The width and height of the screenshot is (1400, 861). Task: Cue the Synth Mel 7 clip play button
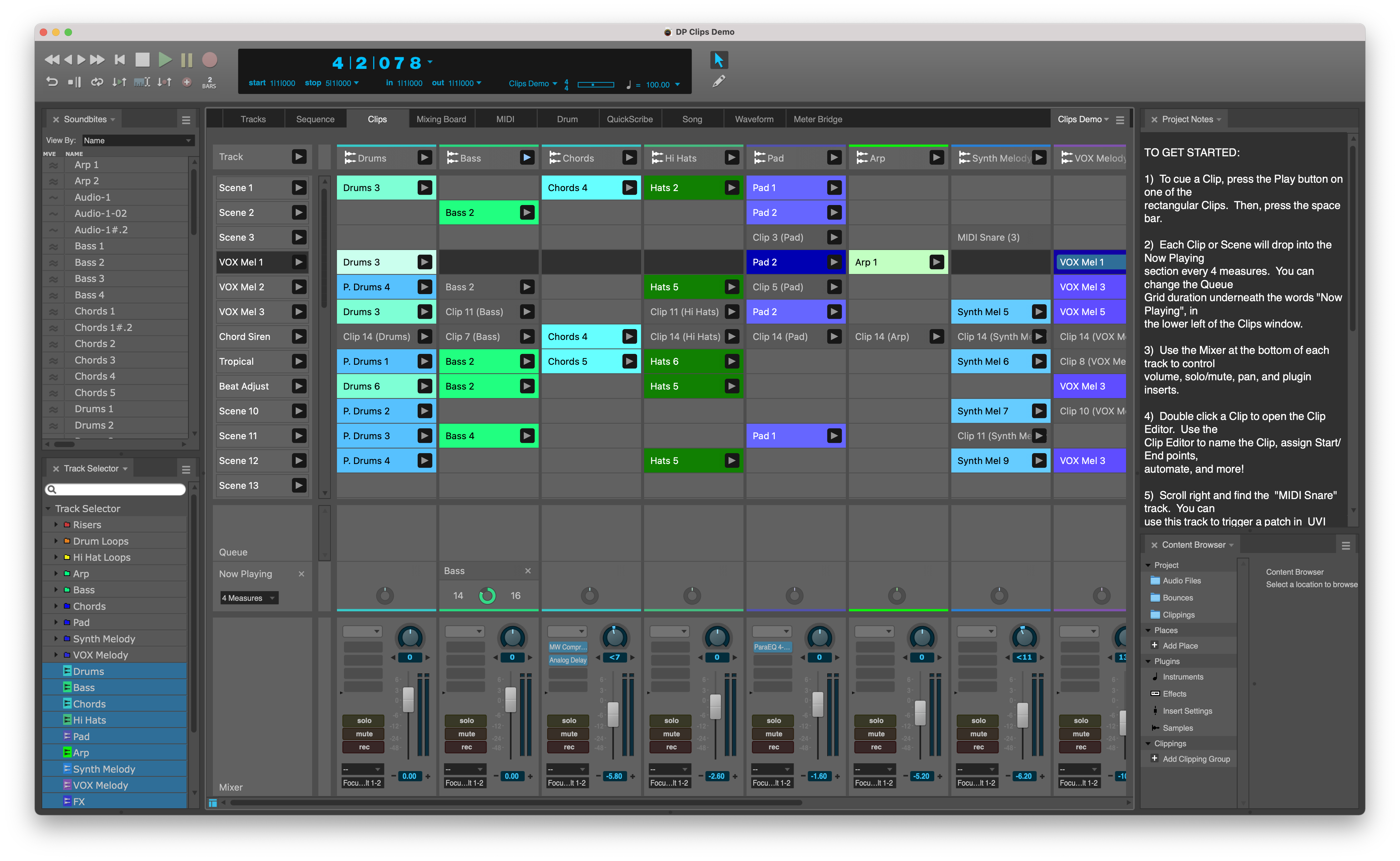pos(1039,411)
